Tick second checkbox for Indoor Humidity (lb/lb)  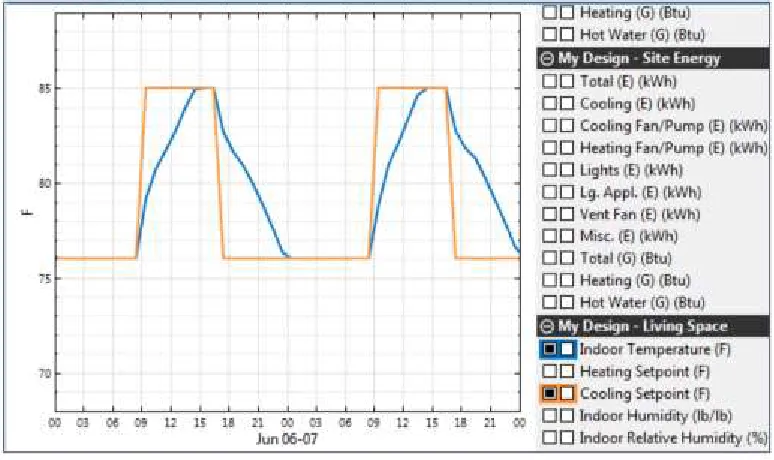[x=567, y=415]
